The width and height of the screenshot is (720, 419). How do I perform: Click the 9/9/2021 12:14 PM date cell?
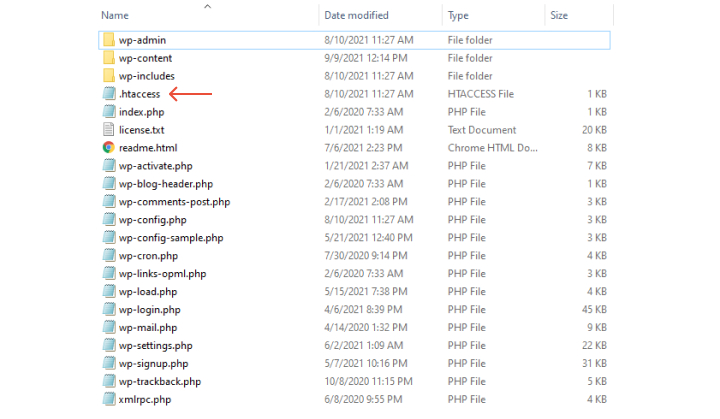pyautogui.click(x=366, y=58)
